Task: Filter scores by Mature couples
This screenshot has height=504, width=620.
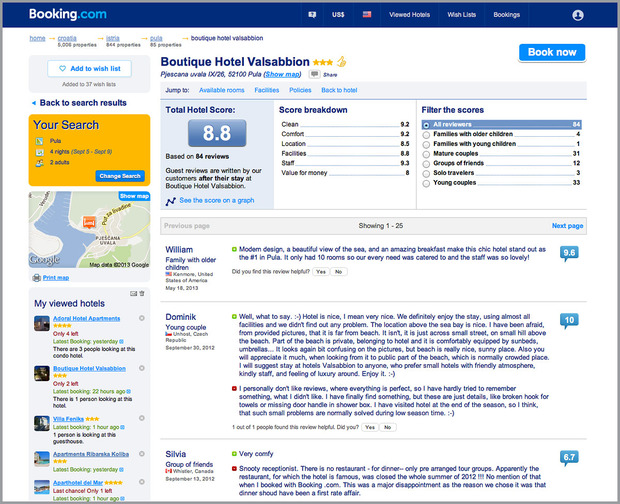Action: coord(501,154)
